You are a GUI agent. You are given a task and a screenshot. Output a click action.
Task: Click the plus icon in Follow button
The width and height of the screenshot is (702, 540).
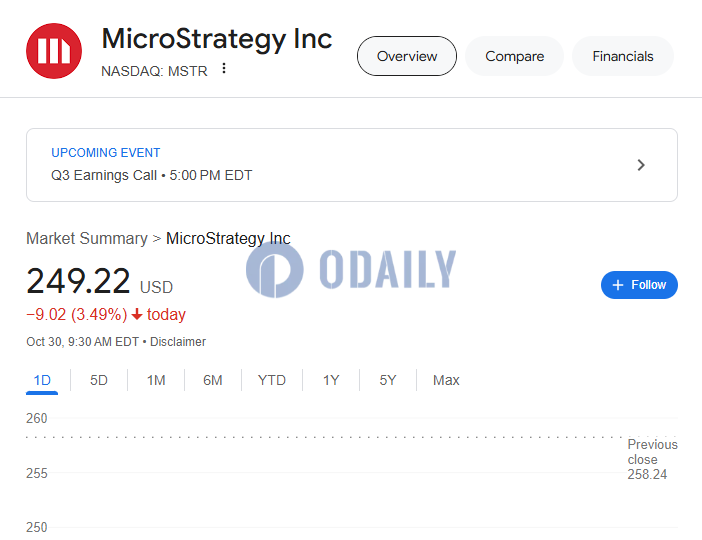click(618, 285)
